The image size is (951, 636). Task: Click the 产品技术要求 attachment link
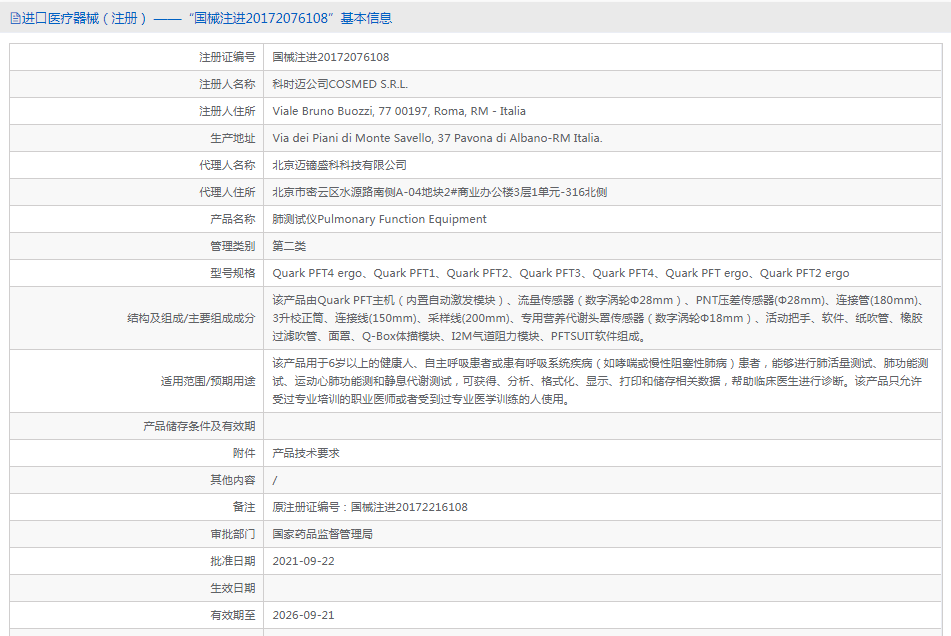306,453
